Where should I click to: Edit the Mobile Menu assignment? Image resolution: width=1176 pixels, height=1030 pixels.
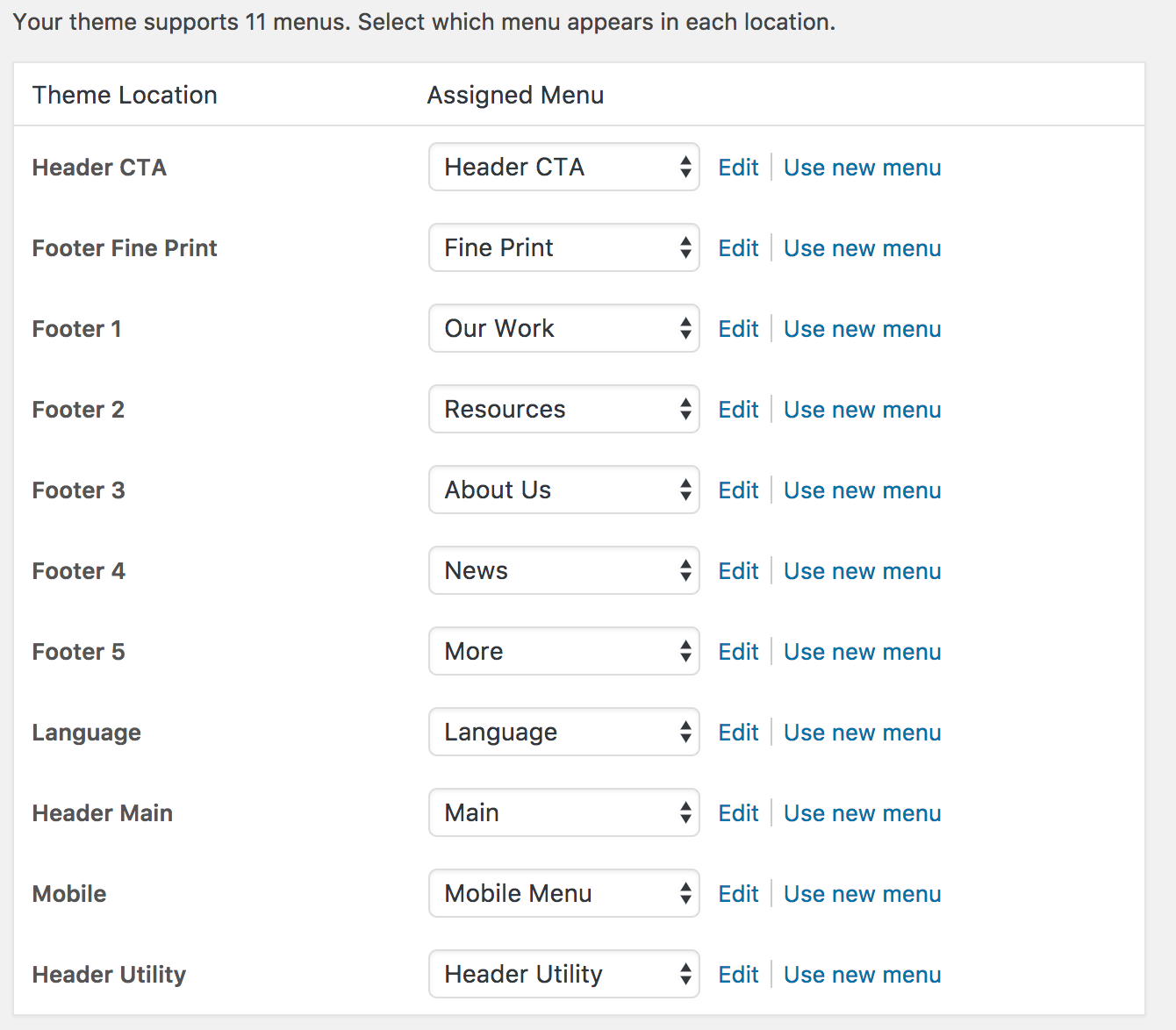coord(738,894)
